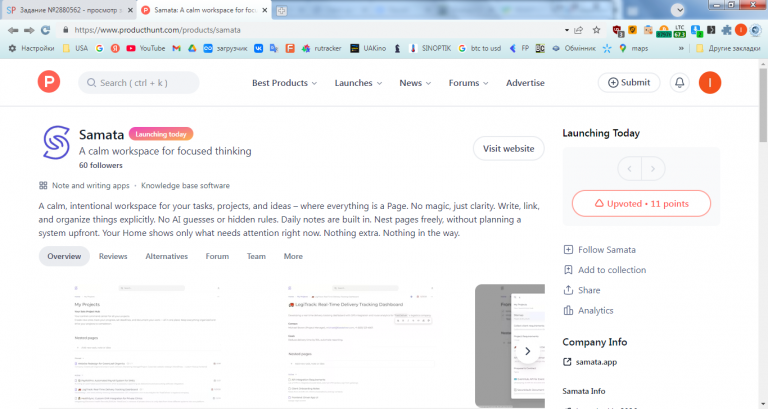The height and width of the screenshot is (409, 768).
Task: Open the USA bookmarks folder
Action: click(x=75, y=48)
